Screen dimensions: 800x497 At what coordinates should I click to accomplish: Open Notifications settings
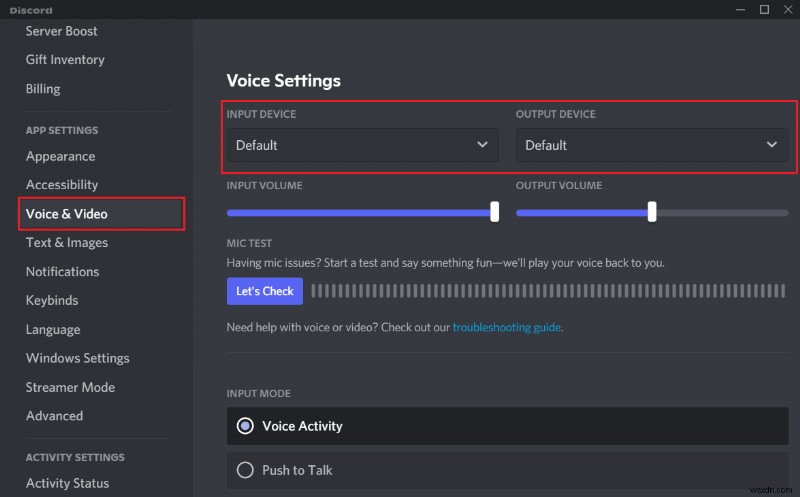[x=62, y=272]
